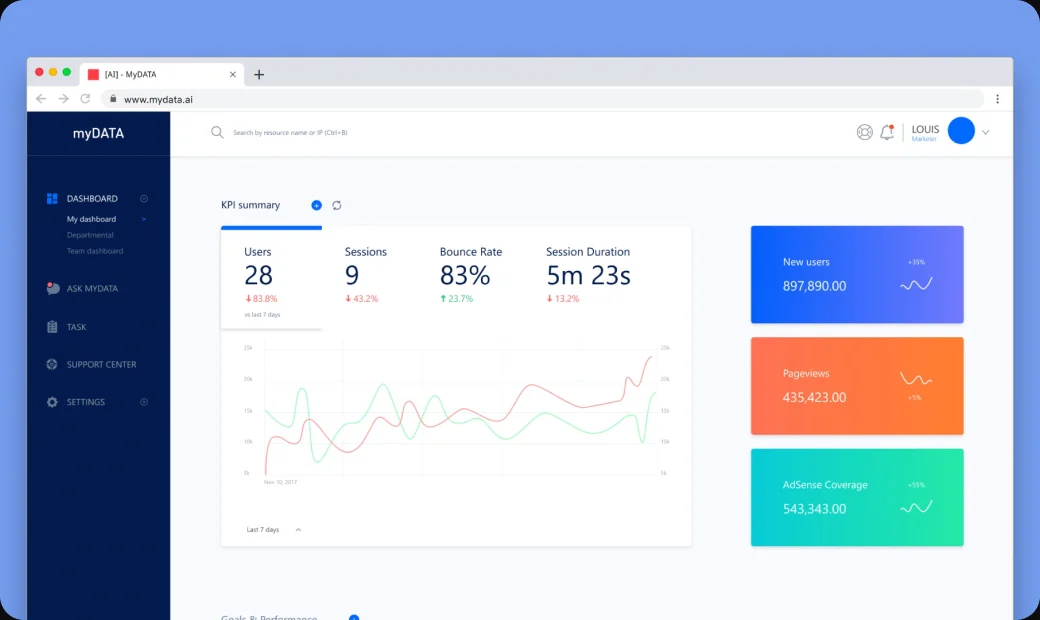
Task: Open ASK MYDATA menu item
Action: click(x=92, y=288)
